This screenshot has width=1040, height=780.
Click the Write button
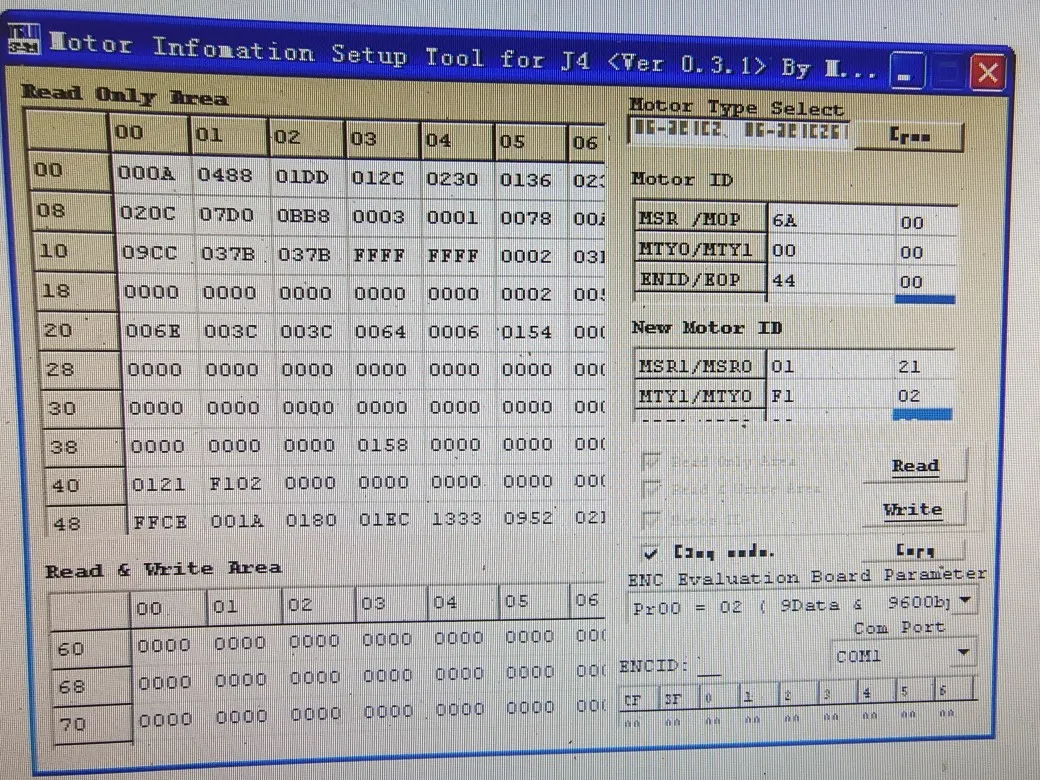(x=913, y=510)
